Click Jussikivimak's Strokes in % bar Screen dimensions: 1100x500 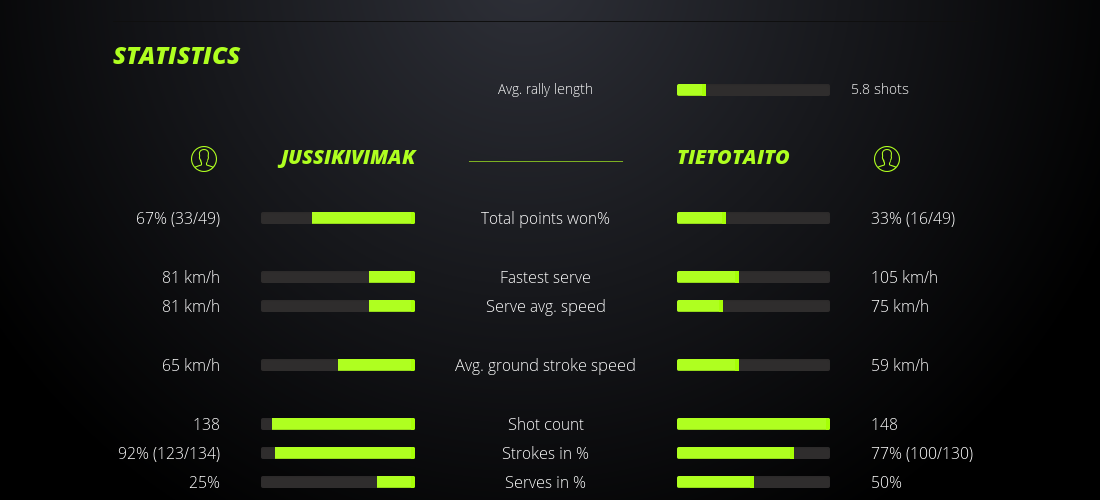[x=338, y=453]
